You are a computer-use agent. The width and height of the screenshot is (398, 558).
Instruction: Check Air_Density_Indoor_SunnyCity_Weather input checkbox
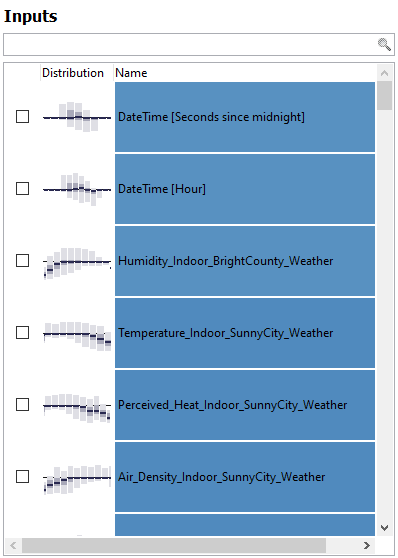point(22,476)
